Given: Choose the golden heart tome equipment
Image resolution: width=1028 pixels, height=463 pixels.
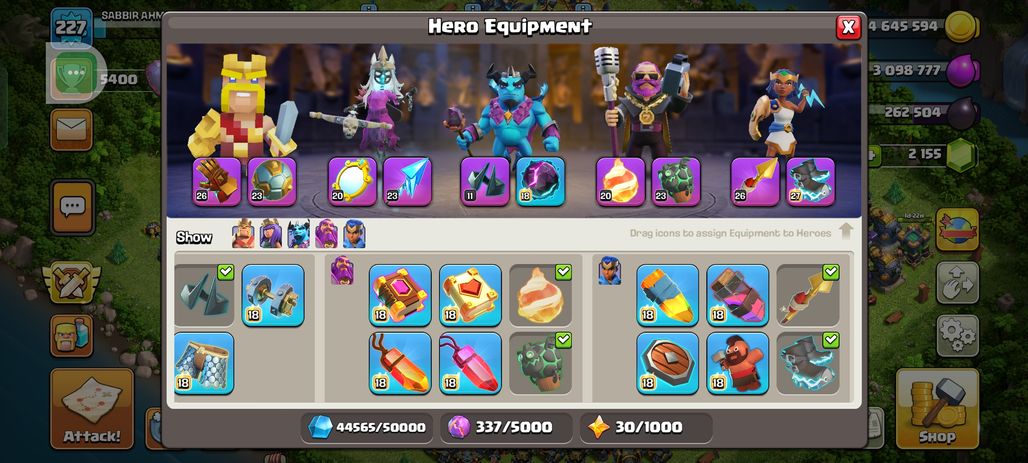Looking at the screenshot, I should (470, 295).
